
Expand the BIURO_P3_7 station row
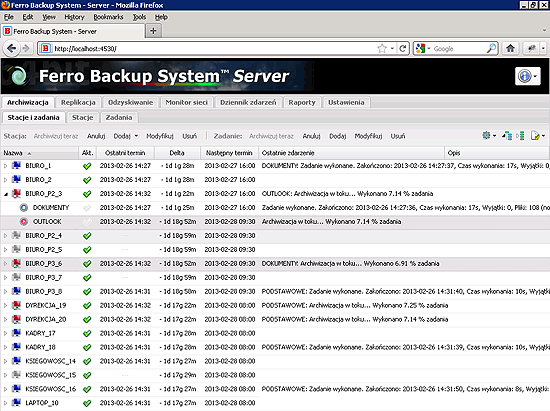click(x=6, y=277)
